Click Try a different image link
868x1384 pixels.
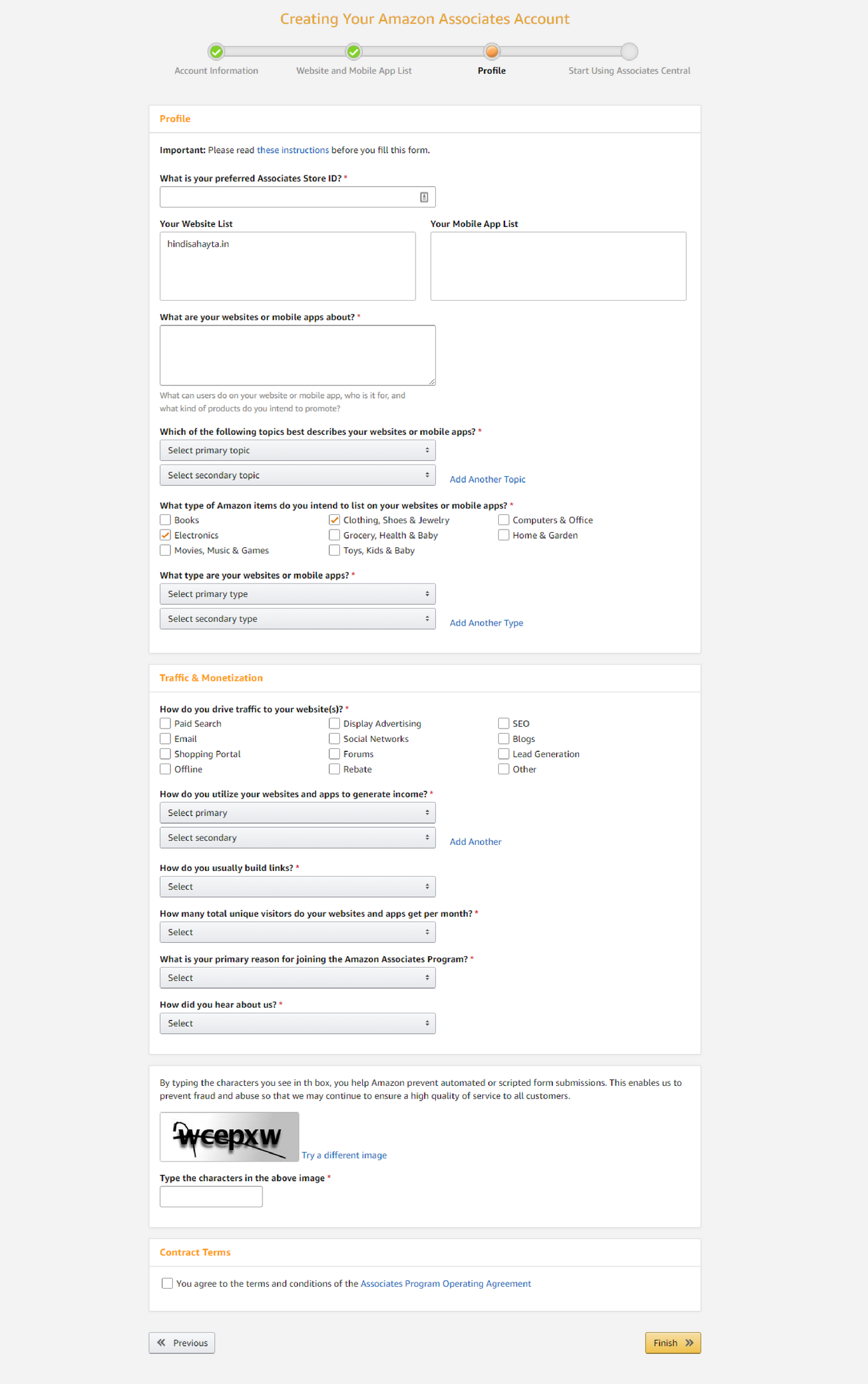[x=344, y=1155]
